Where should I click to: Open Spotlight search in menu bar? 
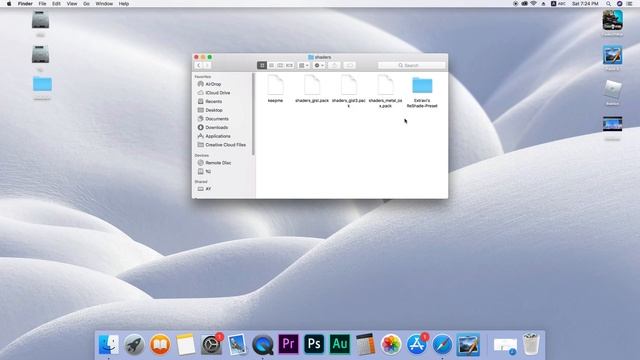click(x=609, y=4)
